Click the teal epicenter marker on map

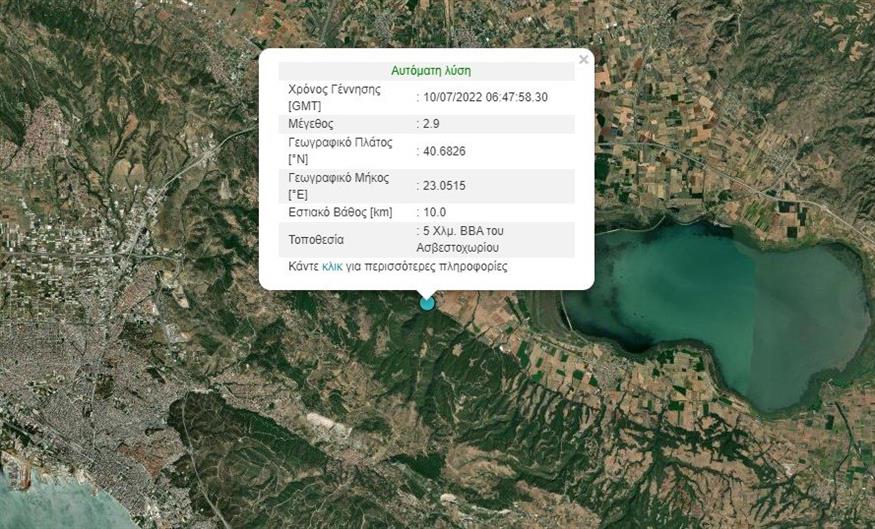[427, 302]
